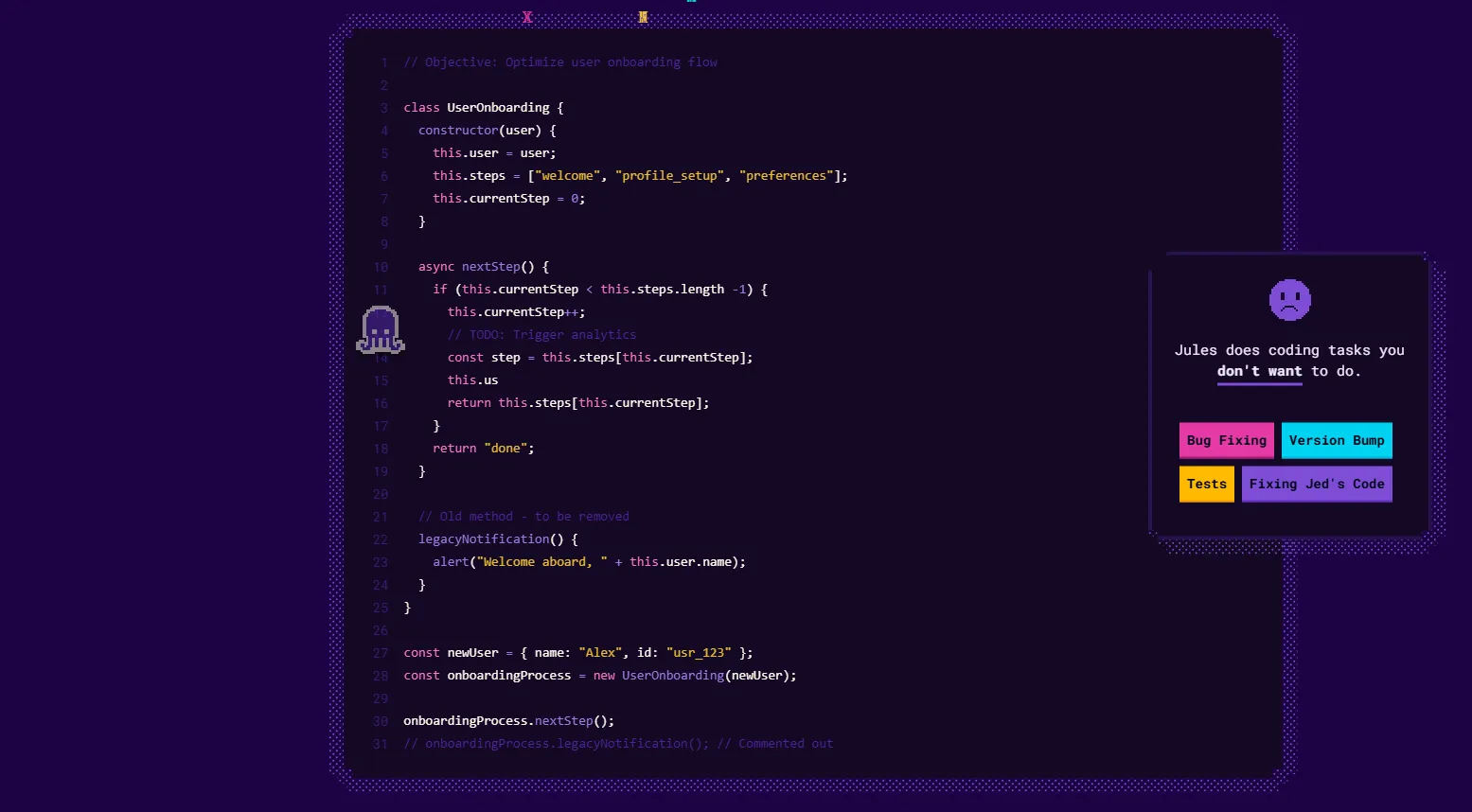Screen dimensions: 1472x812
Task: Select the Bug Fixing tag
Action: pos(1226,441)
